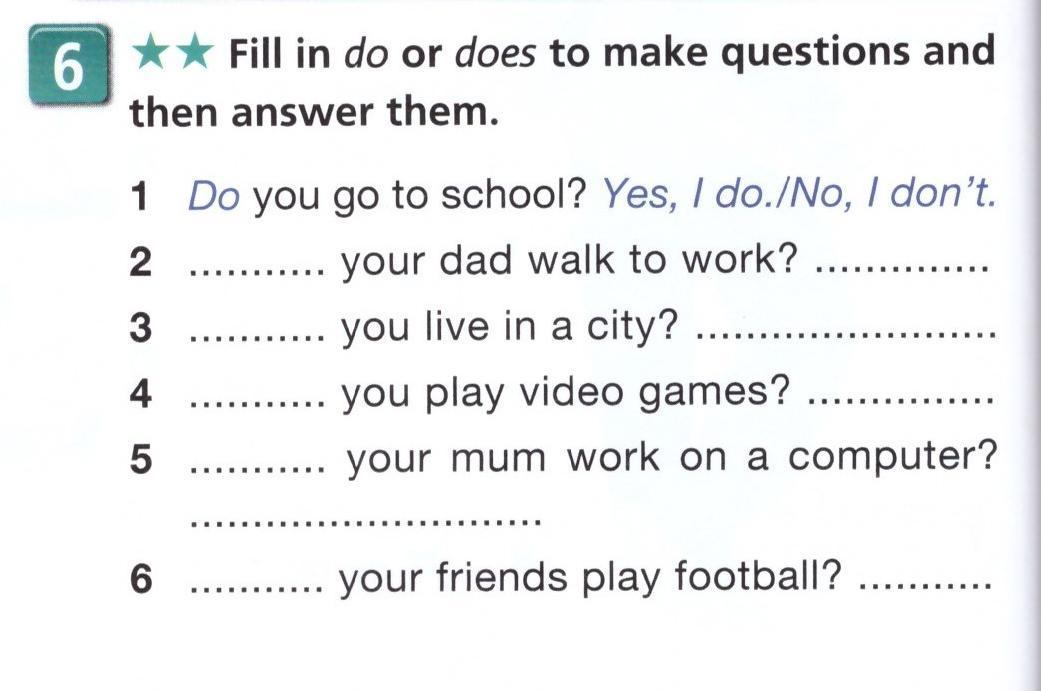Click the blank before 'your dad walk'
Viewport: 1041px width, 691px height.
[x=257, y=272]
